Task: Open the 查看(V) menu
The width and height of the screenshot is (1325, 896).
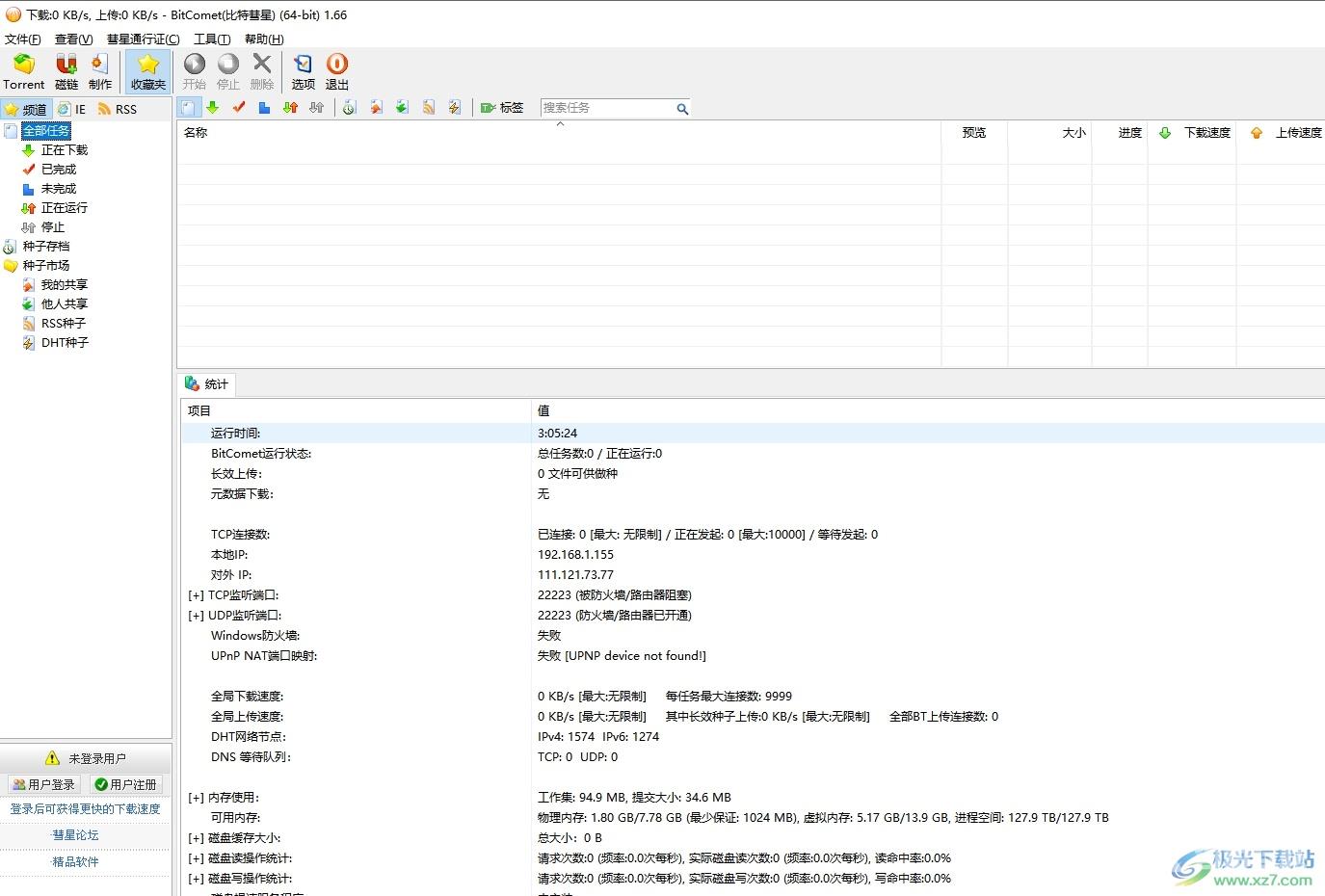Action: (74, 40)
